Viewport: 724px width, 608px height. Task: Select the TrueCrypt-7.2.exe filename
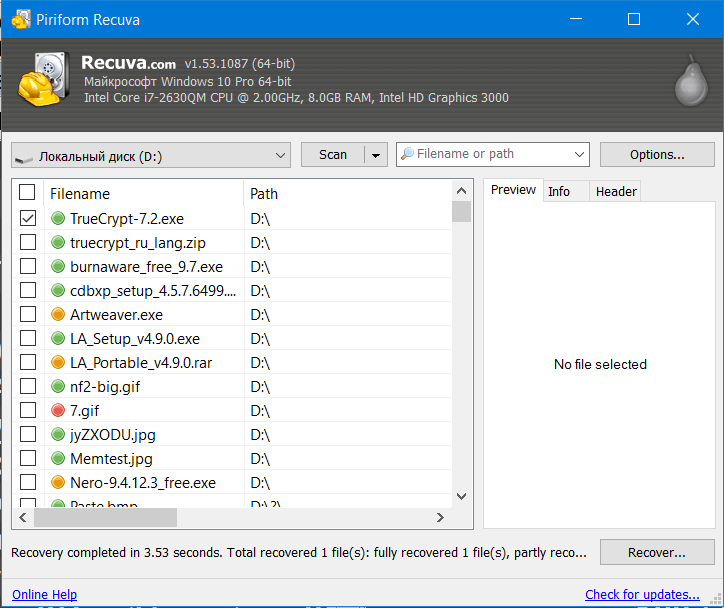coord(127,218)
